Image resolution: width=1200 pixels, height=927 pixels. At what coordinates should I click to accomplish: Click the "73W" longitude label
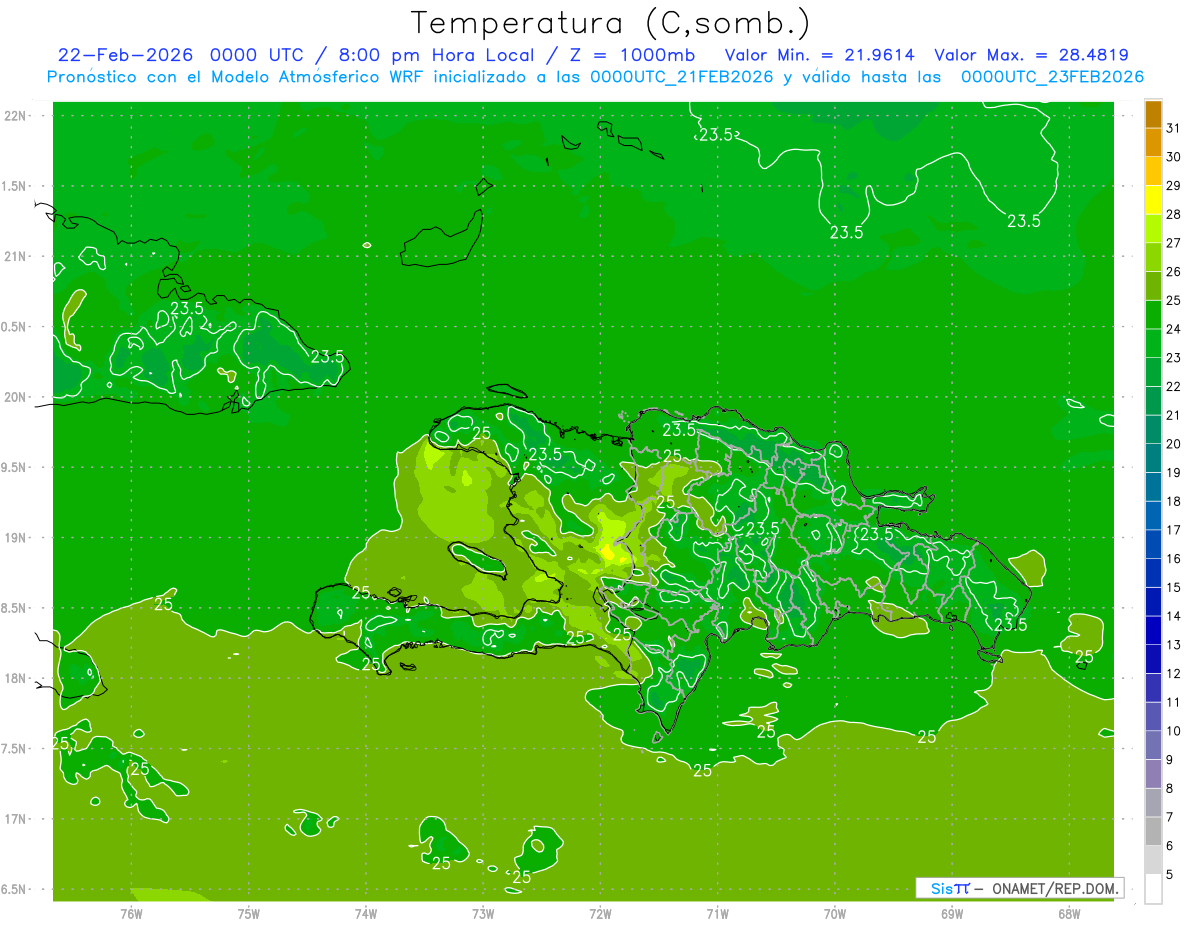click(x=483, y=913)
